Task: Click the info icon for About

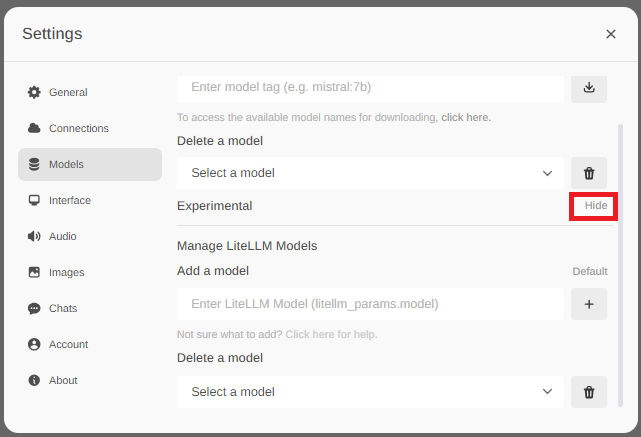Action: point(34,380)
